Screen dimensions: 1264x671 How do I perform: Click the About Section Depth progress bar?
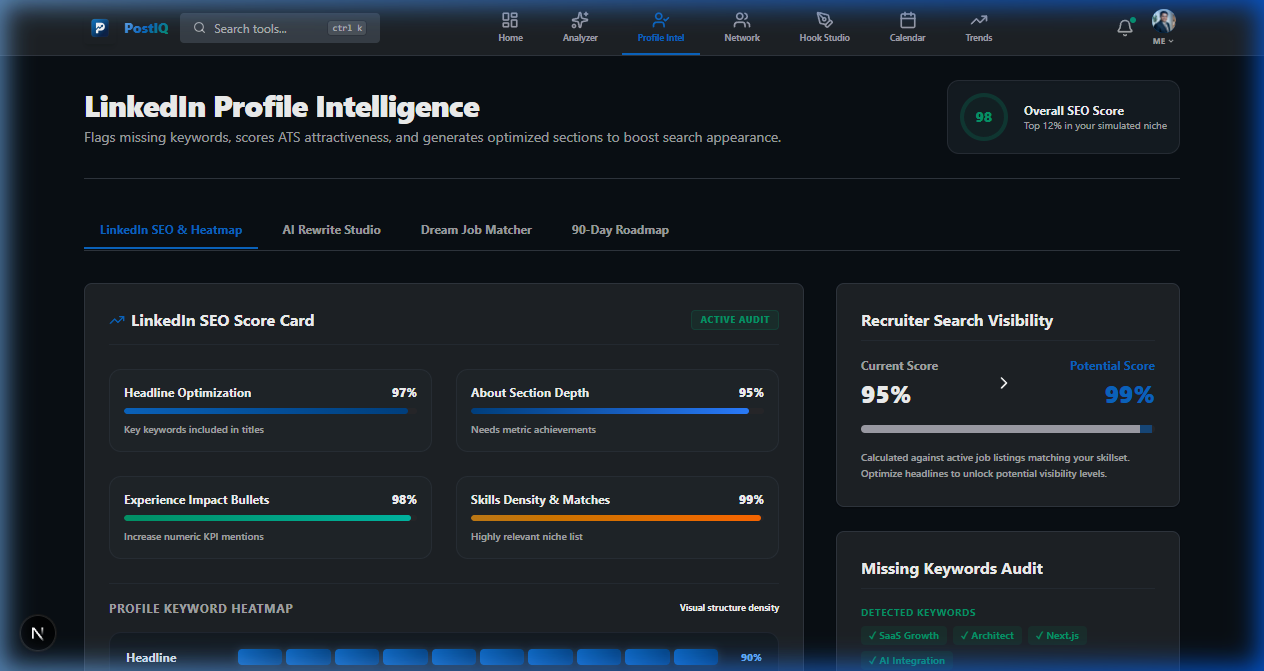click(617, 411)
